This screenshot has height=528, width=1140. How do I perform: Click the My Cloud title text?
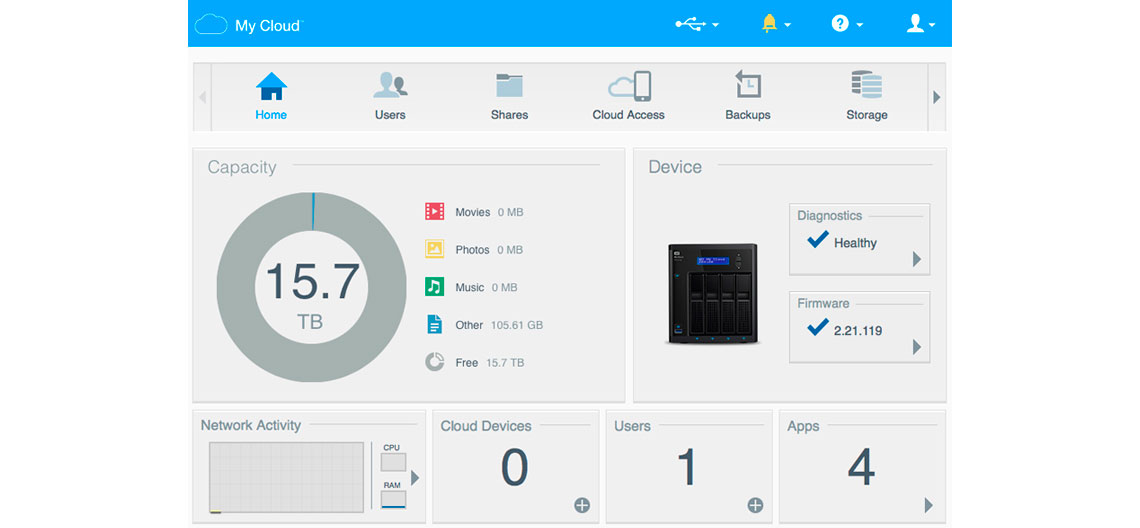click(x=268, y=25)
